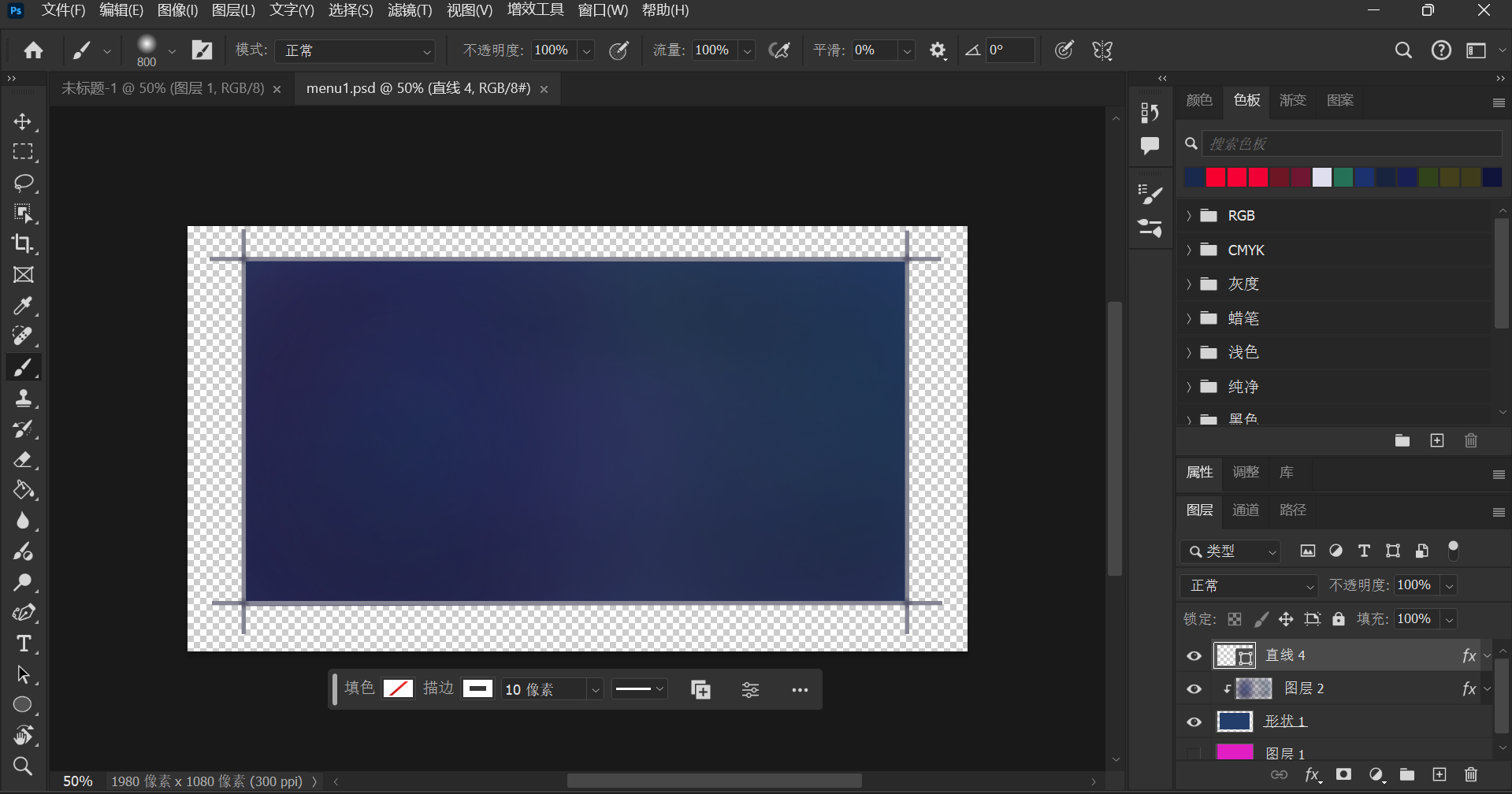Toggle visibility of 图层 2
Image resolution: width=1512 pixels, height=794 pixels.
coord(1194,689)
